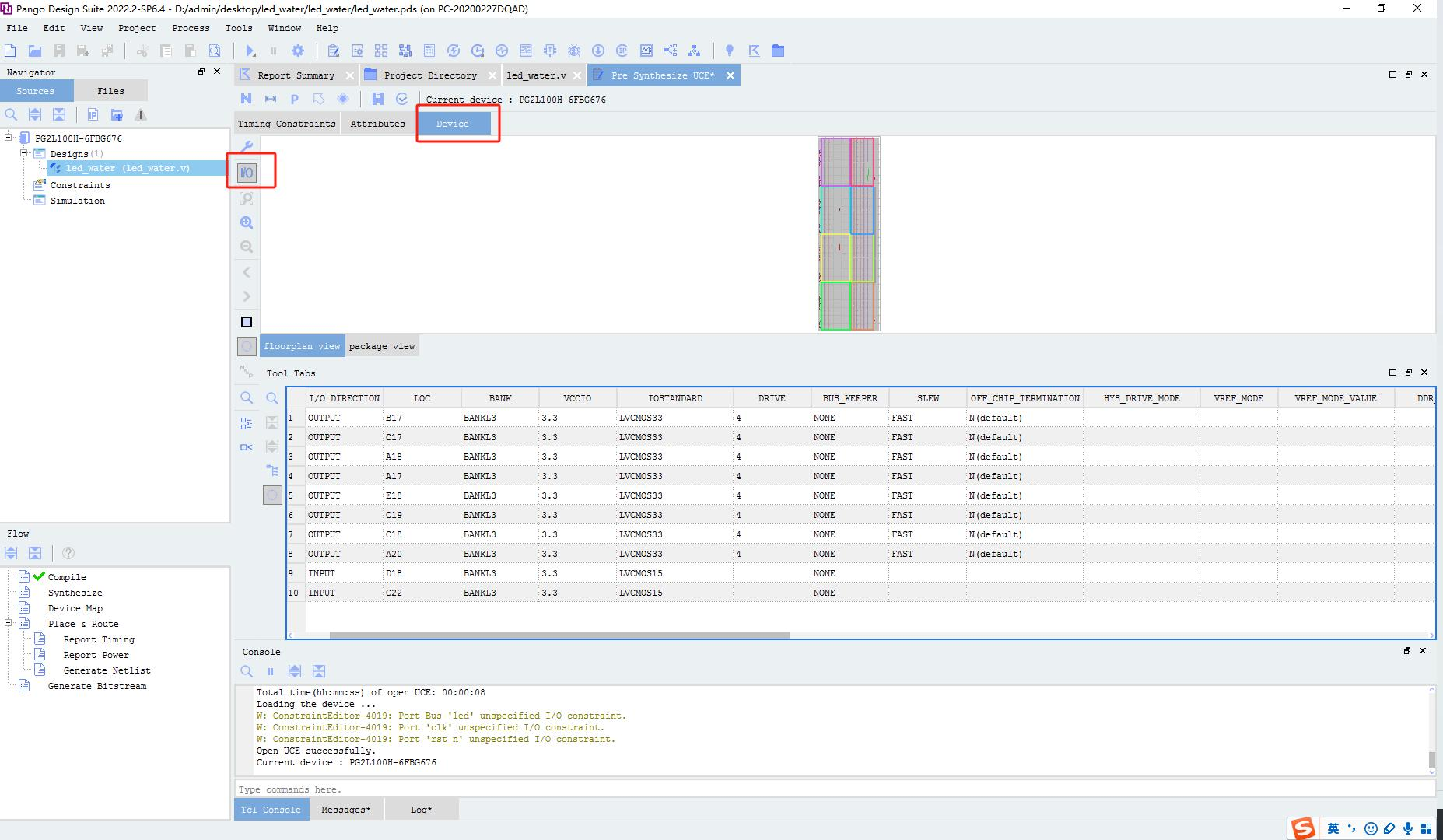Click Report Timing in Flow panel
The height and width of the screenshot is (840, 1443).
[99, 639]
